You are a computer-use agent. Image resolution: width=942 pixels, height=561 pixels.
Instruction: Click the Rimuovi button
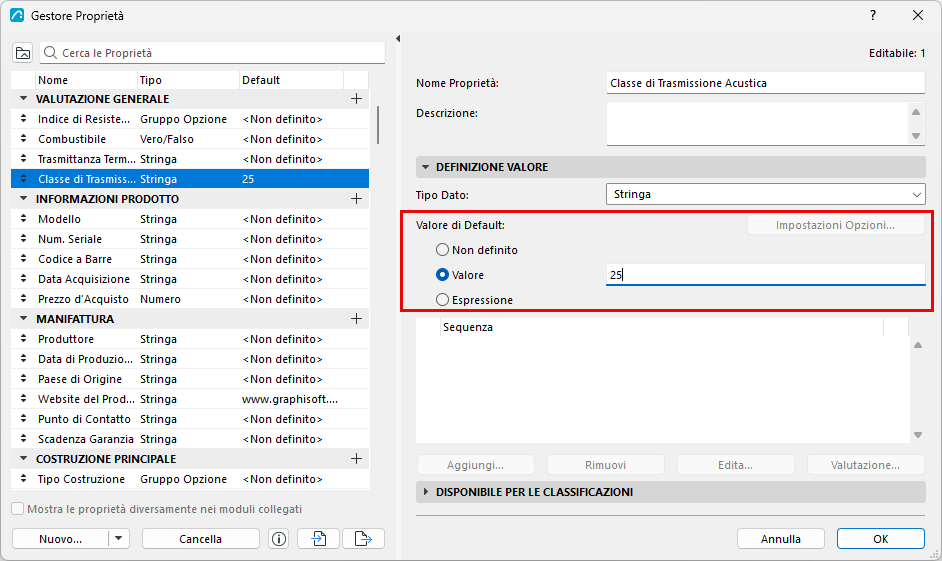point(606,465)
